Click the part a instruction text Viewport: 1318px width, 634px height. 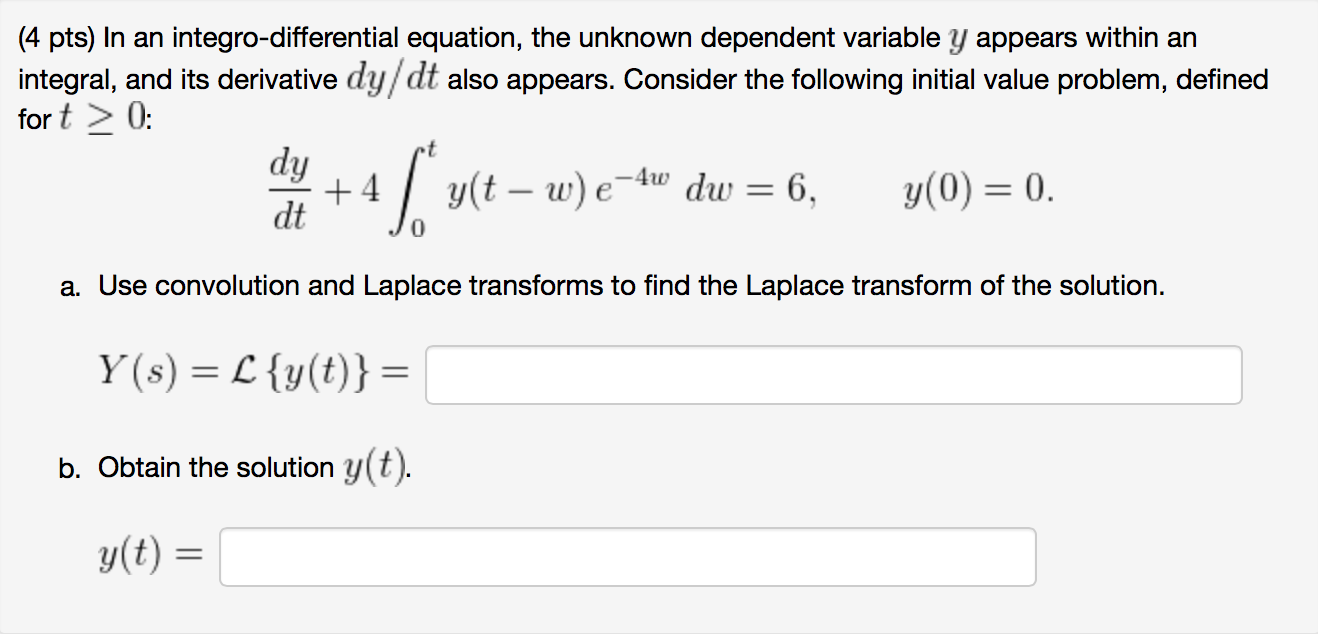tap(620, 286)
